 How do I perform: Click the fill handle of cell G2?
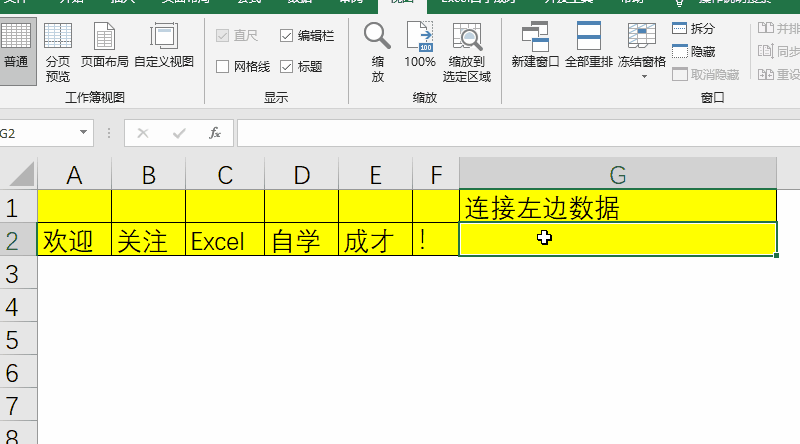coord(776,255)
